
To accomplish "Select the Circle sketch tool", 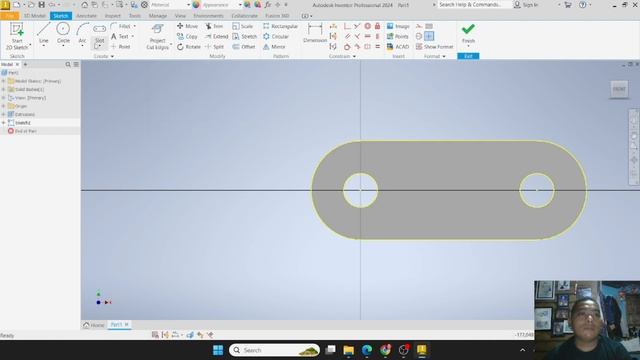I will (x=63, y=33).
